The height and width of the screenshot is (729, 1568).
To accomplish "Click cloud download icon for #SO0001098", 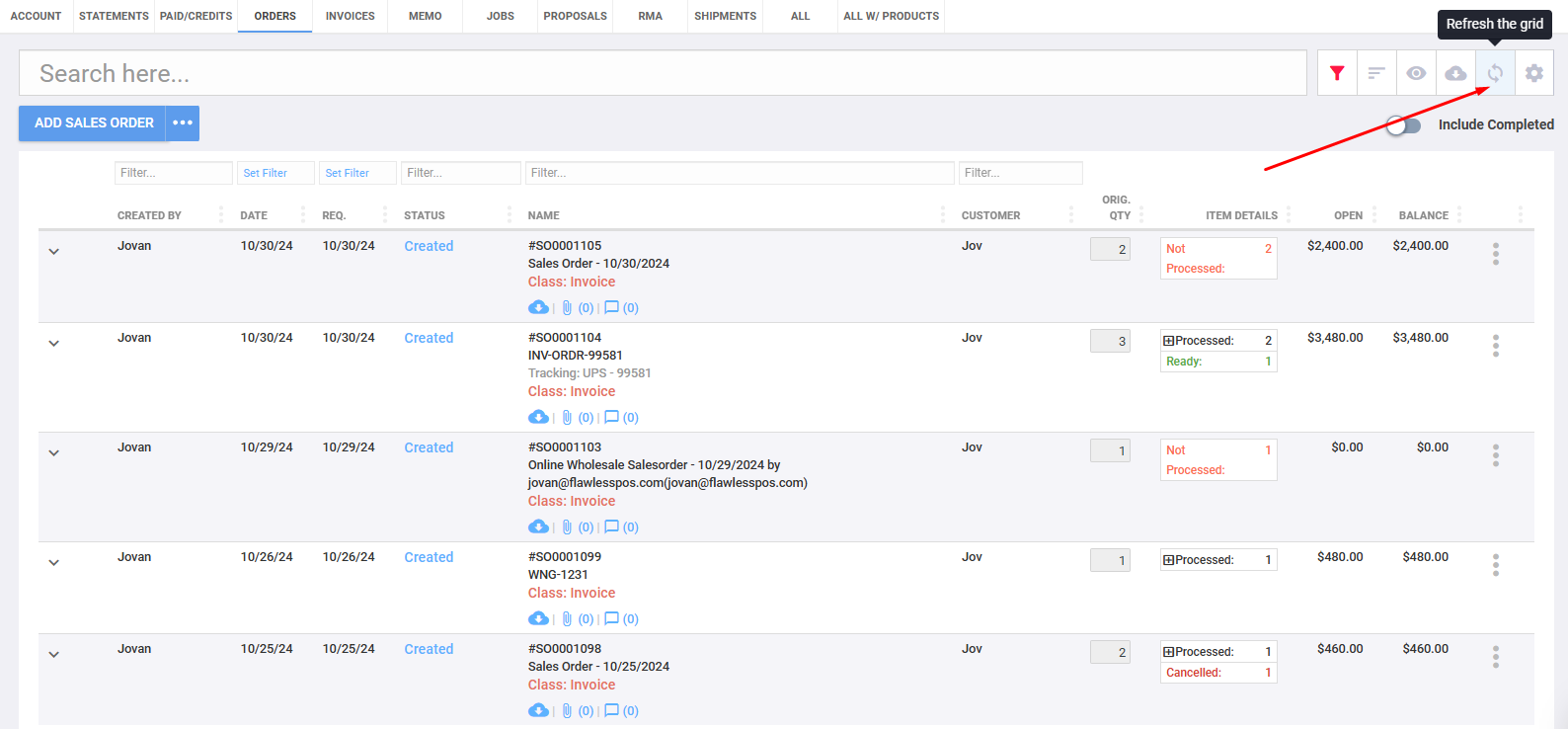I will (x=538, y=710).
